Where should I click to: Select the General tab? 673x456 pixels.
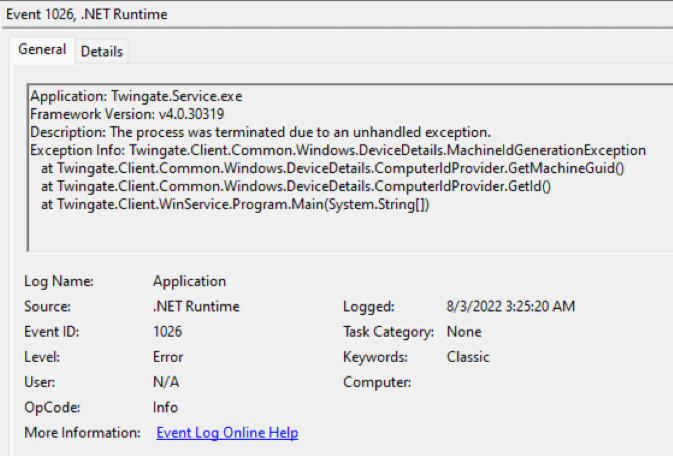(42, 50)
